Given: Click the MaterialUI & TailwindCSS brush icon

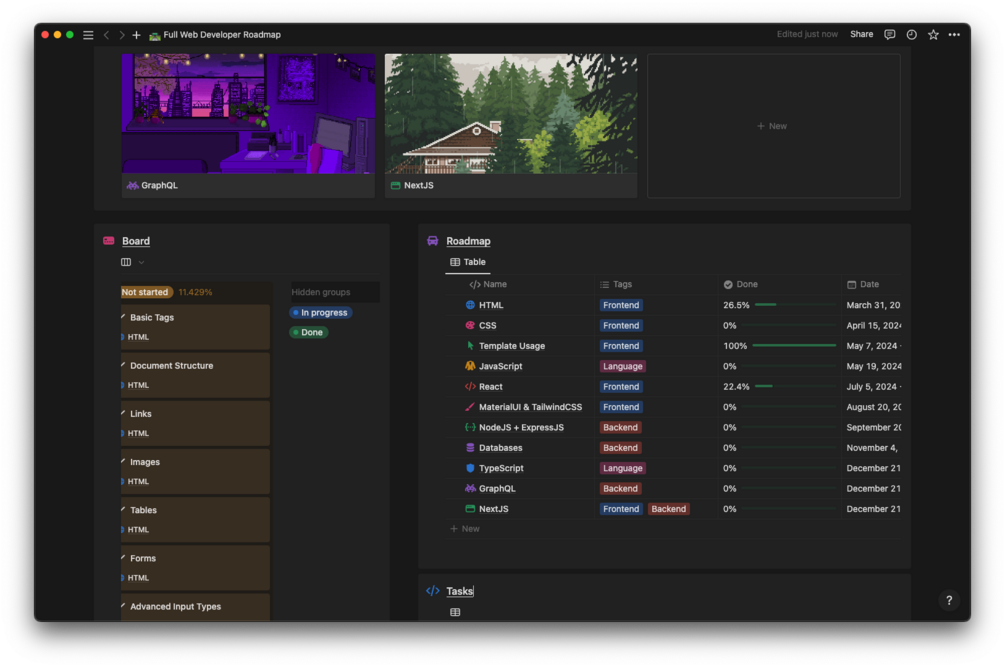Looking at the screenshot, I should 470,407.
